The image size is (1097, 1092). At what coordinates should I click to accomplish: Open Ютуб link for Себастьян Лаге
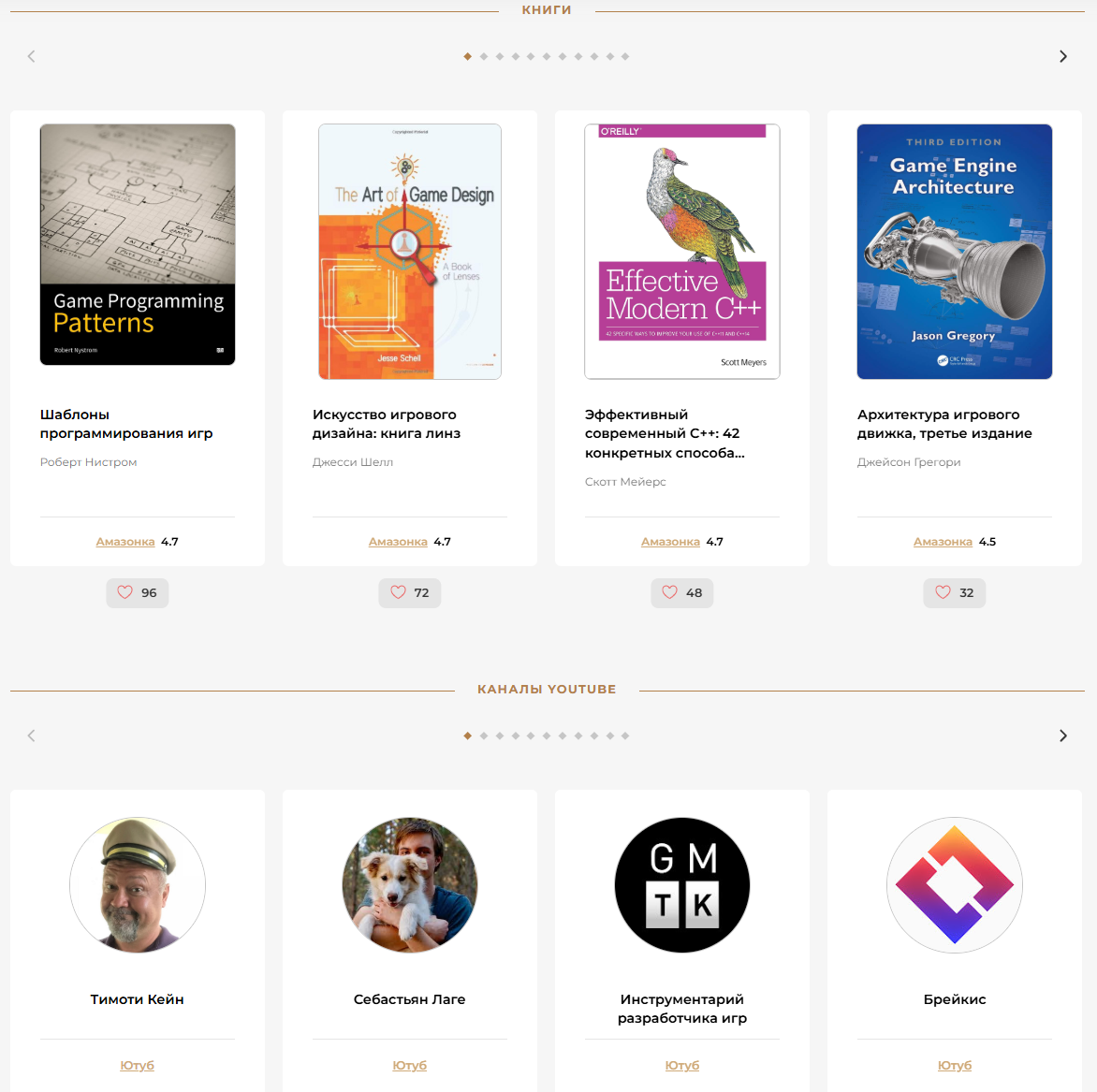[409, 1066]
